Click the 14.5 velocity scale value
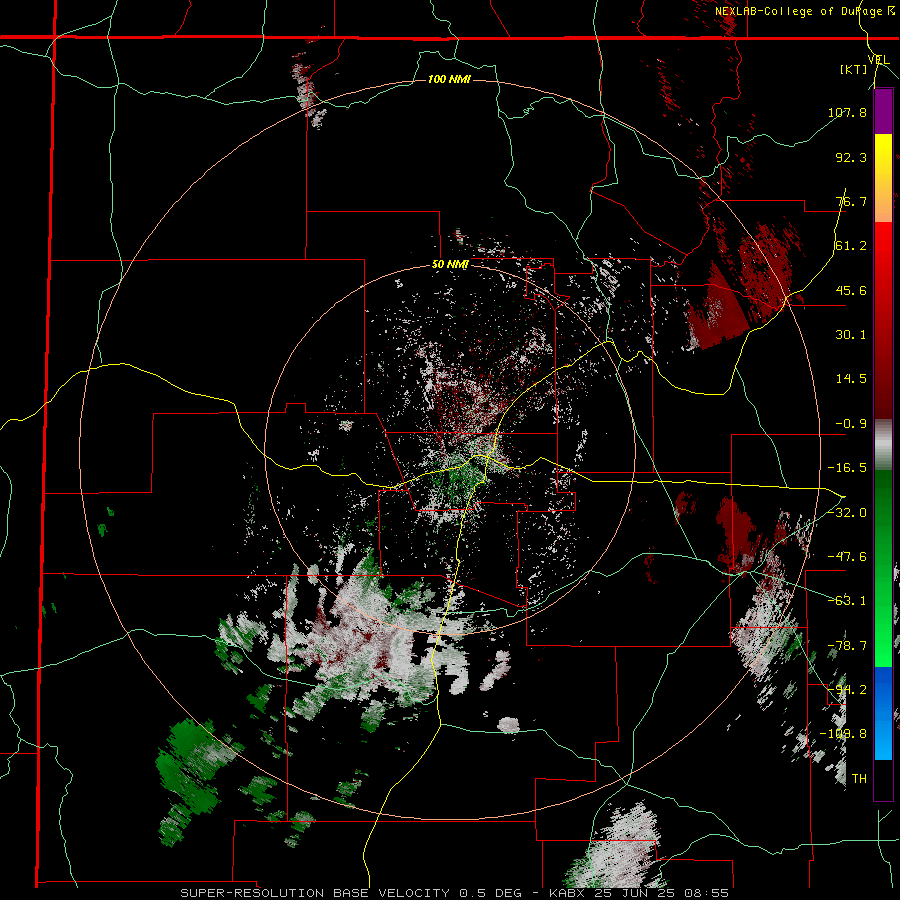900x900 pixels. click(851, 379)
